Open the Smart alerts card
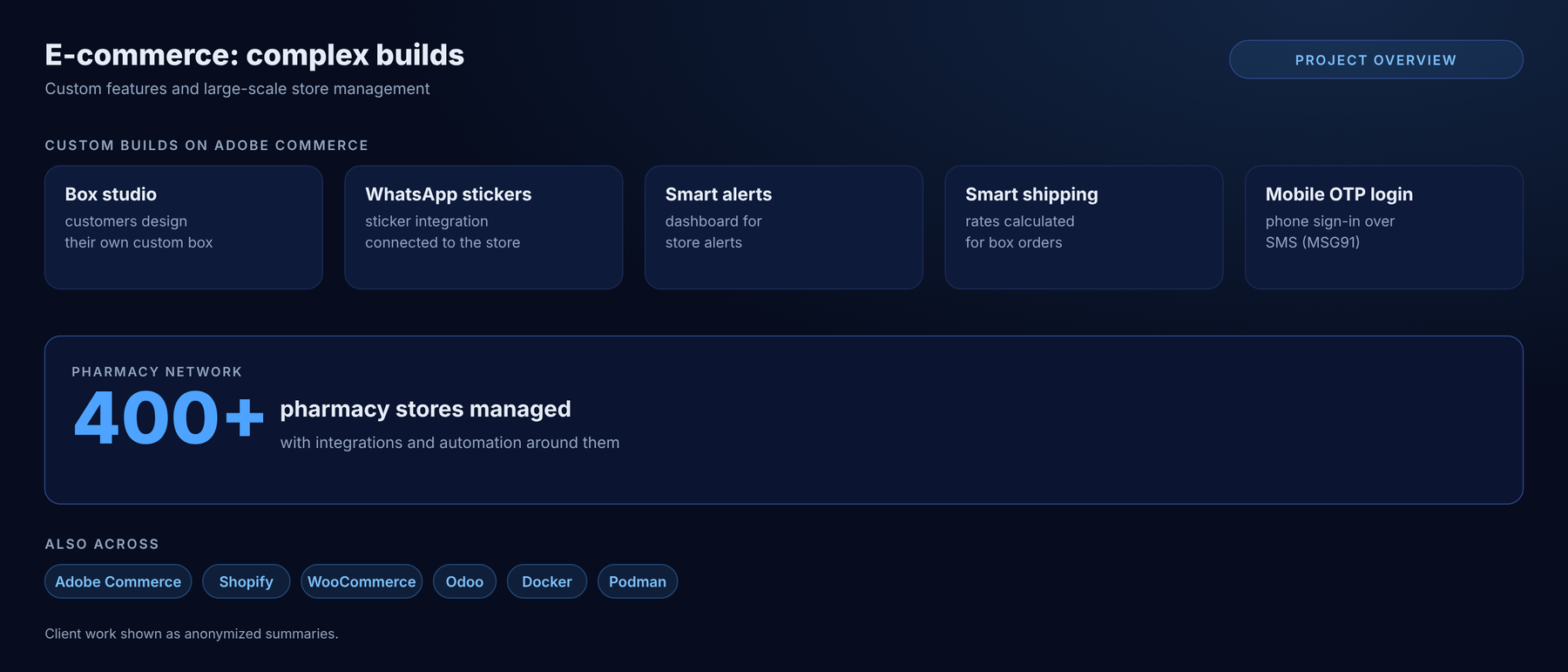This screenshot has width=1568, height=672. tap(783, 227)
